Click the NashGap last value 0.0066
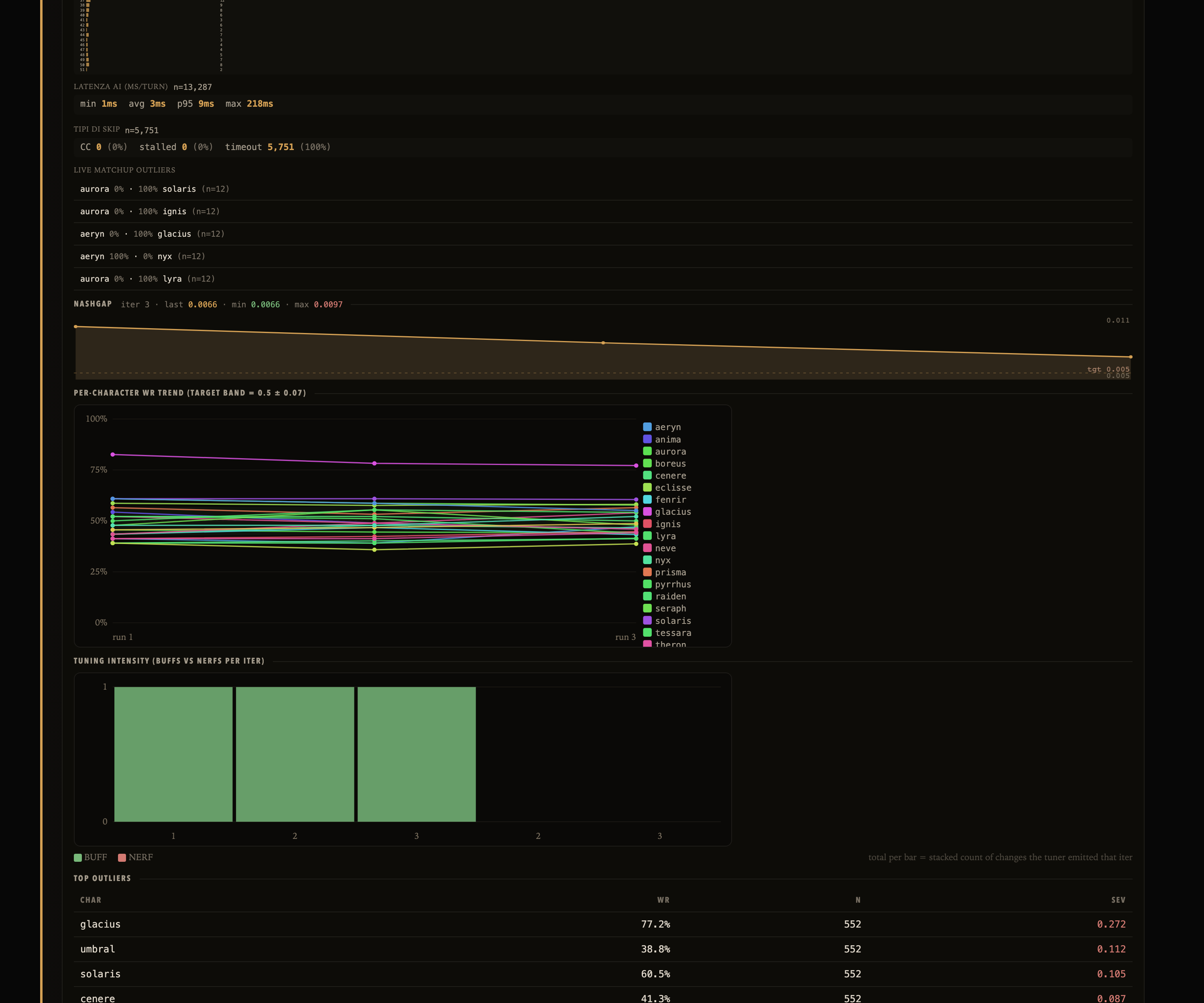Image resolution: width=1204 pixels, height=1003 pixels. coord(202,305)
